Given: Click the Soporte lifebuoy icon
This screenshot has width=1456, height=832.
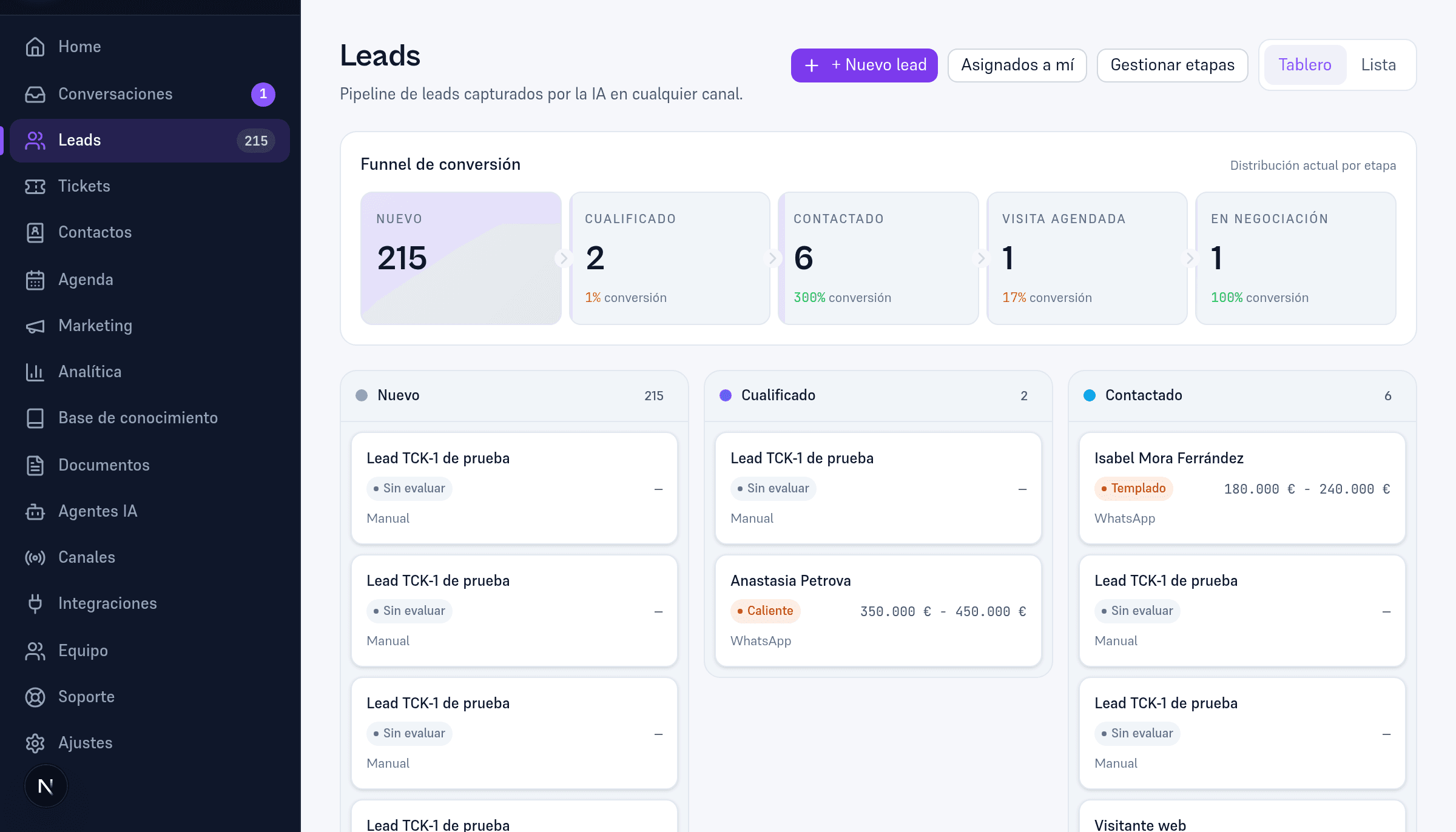Looking at the screenshot, I should [35, 697].
